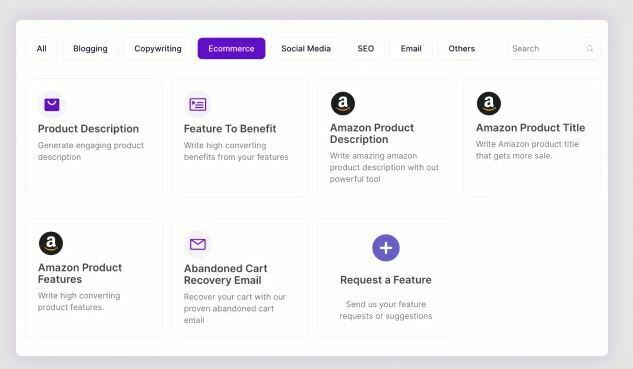Open the Copywriting category tab
633x369 pixels.
coord(158,48)
